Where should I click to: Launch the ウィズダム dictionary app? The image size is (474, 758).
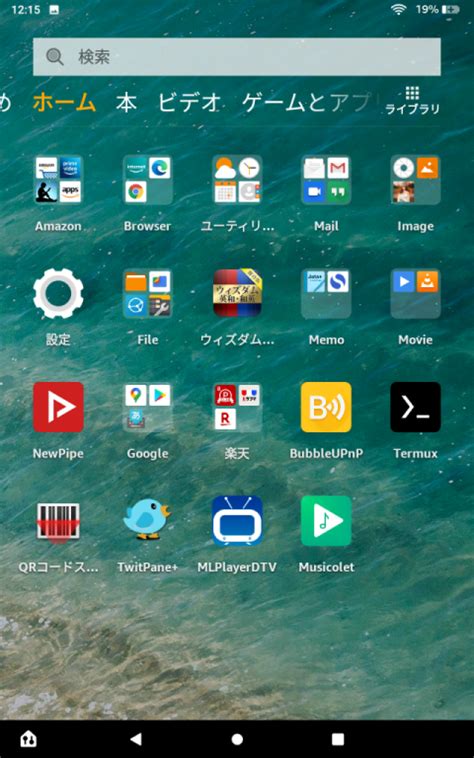coord(237,293)
